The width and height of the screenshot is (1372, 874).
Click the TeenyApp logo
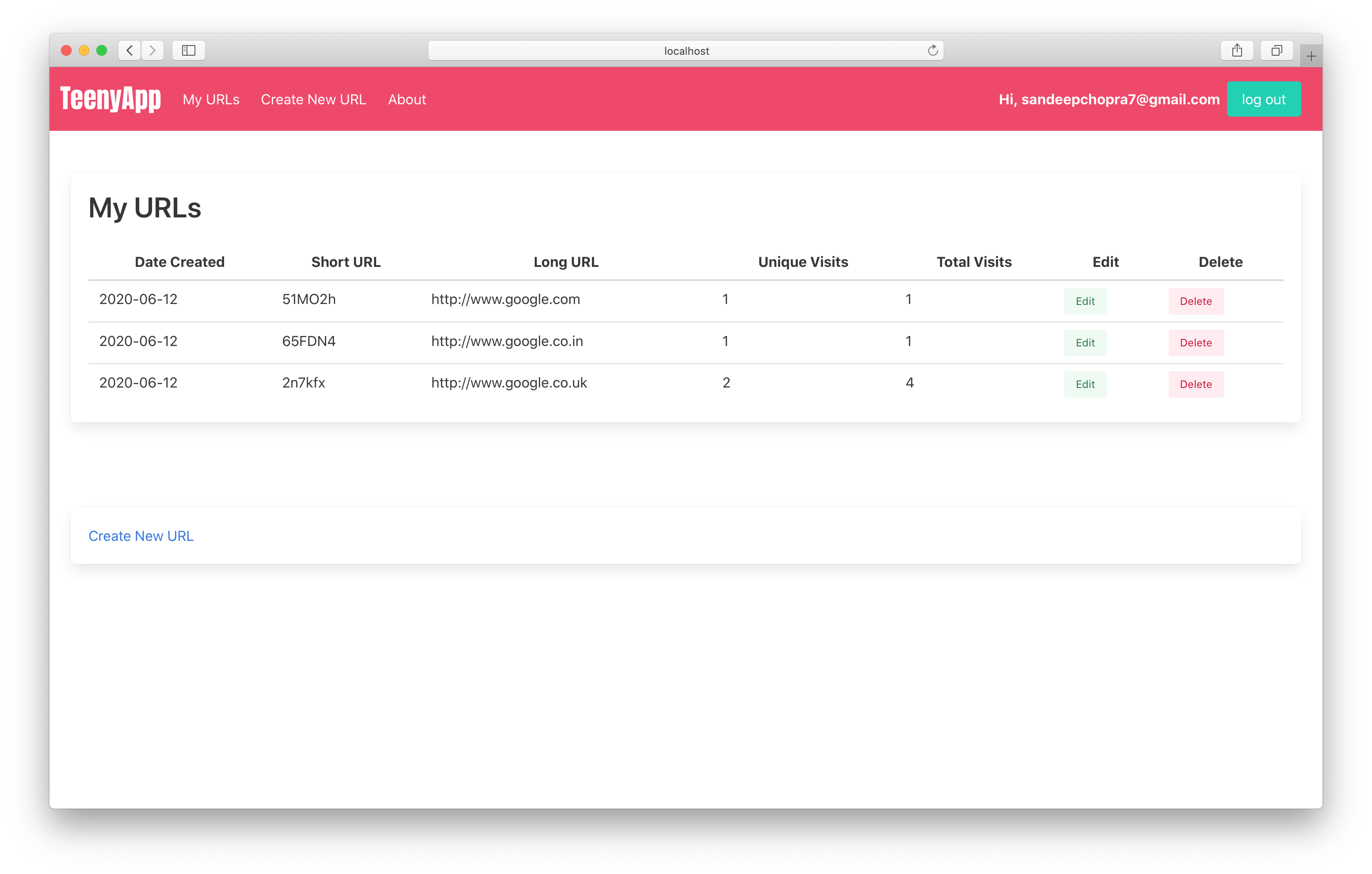pyautogui.click(x=111, y=99)
